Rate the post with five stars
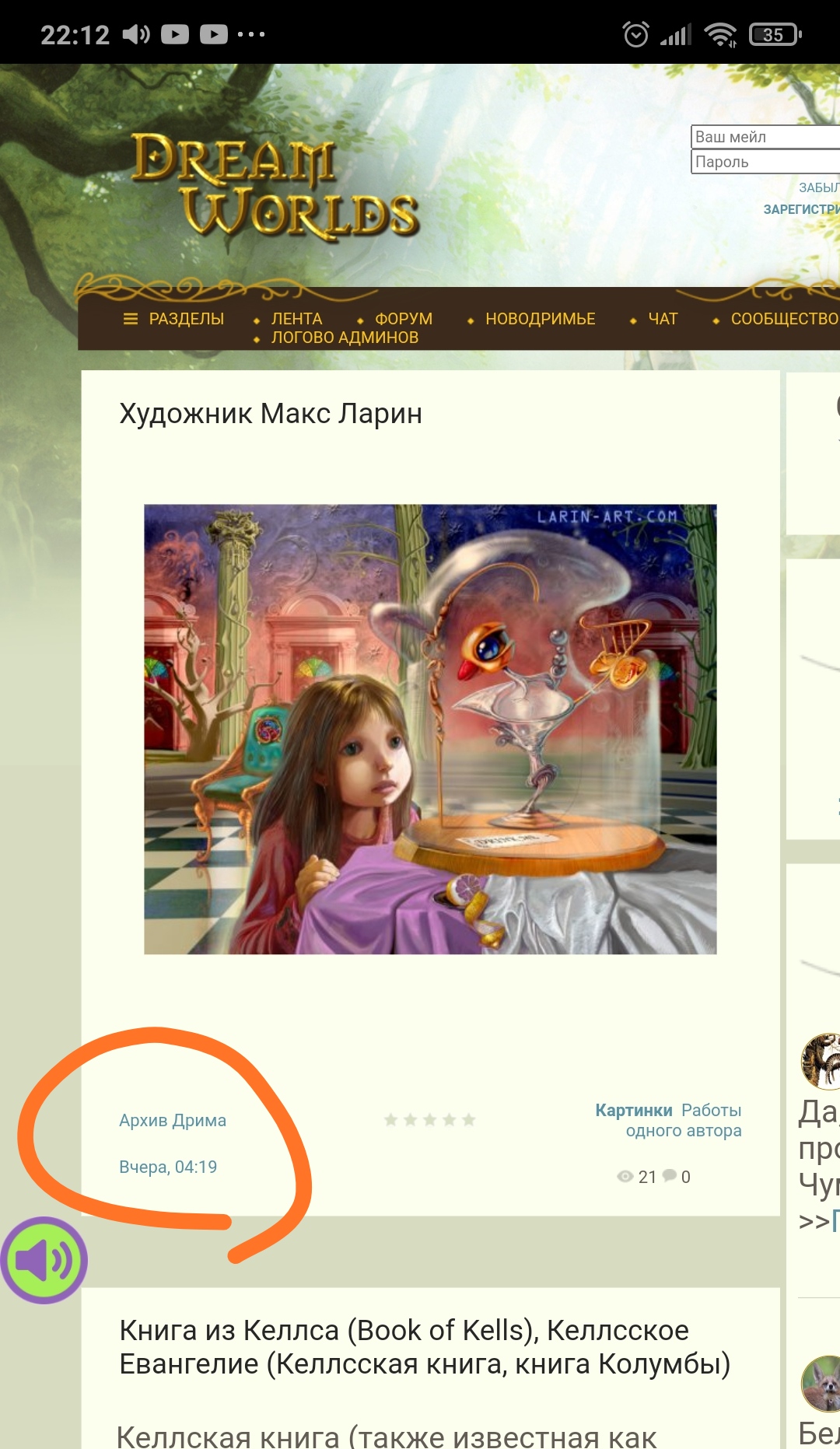The image size is (840, 1449). pyautogui.click(x=468, y=1120)
